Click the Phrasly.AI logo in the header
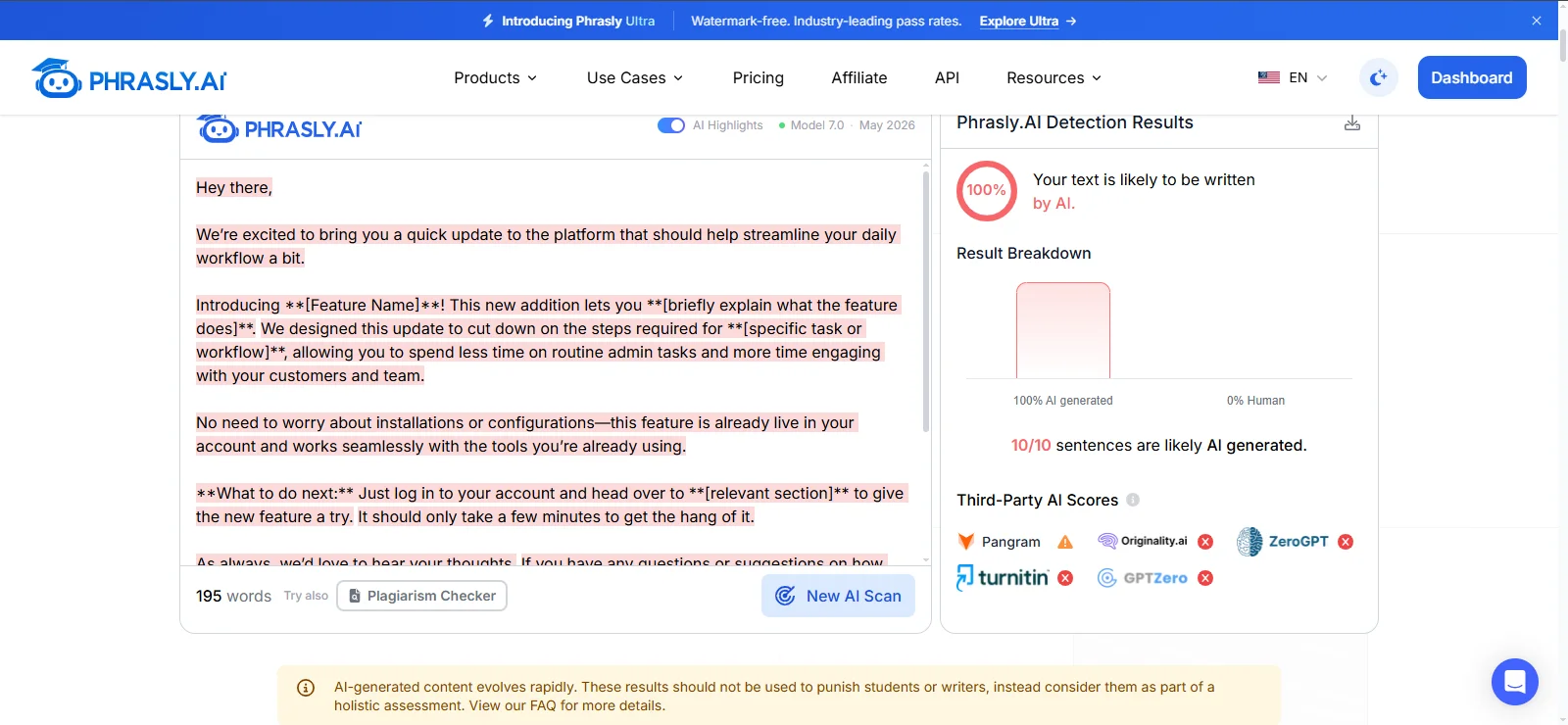The image size is (1568, 725). point(129,78)
